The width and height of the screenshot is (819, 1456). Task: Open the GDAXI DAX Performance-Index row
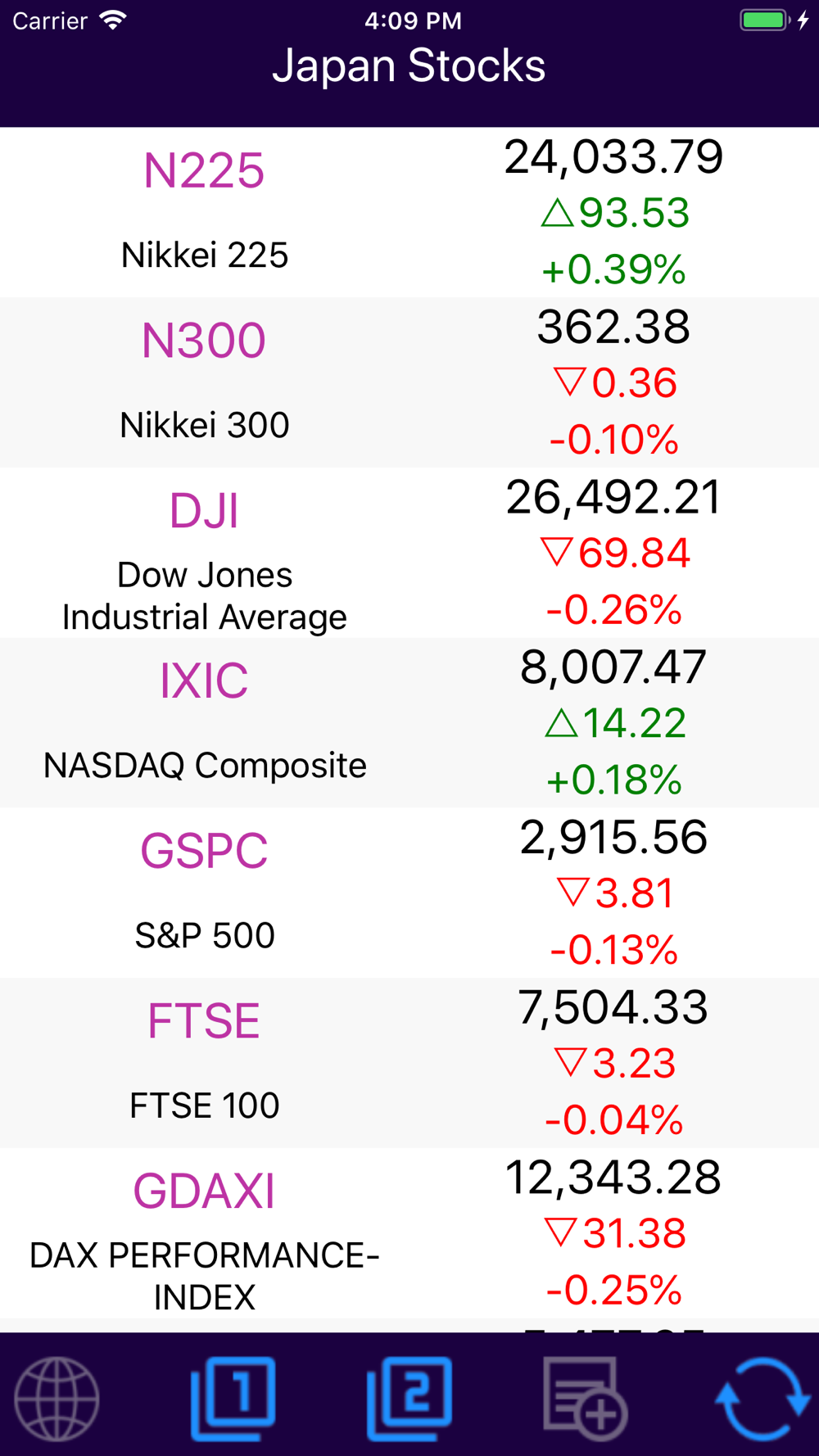(409, 1233)
